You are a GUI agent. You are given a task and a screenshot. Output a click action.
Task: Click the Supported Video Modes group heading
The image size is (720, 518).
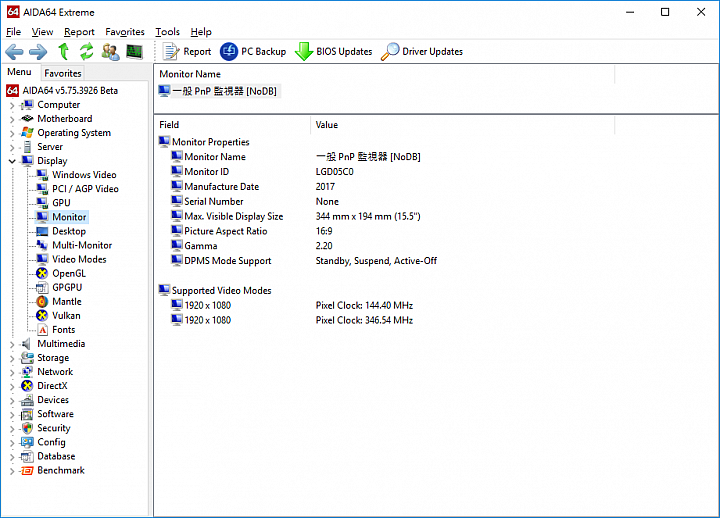pos(215,290)
